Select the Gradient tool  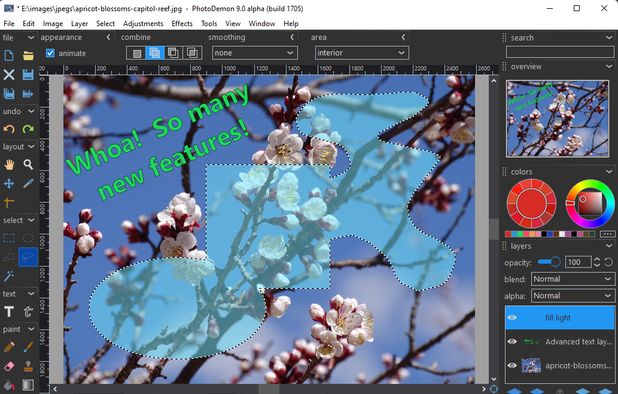click(x=28, y=385)
